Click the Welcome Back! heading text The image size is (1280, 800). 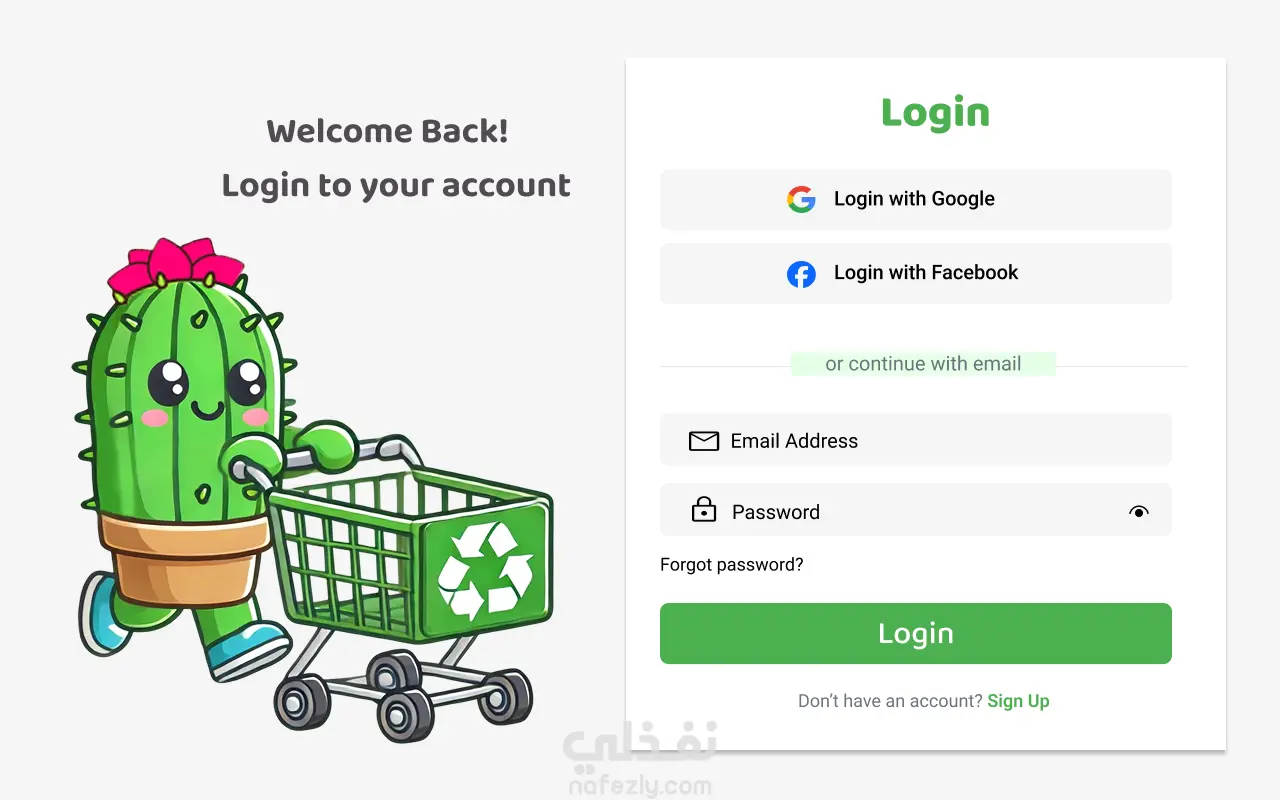tap(387, 131)
